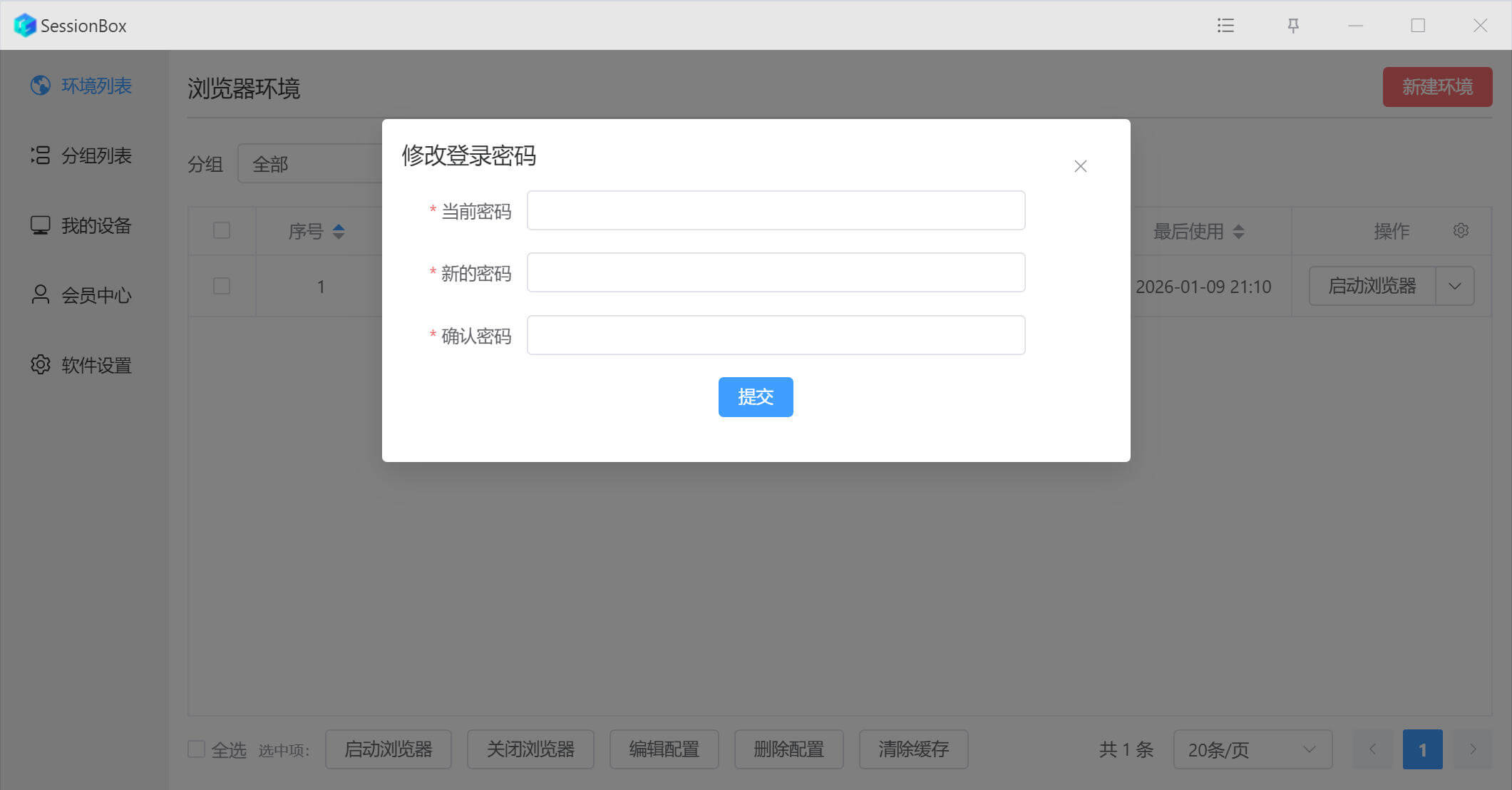Check the row 1 checkbox

pos(222,286)
